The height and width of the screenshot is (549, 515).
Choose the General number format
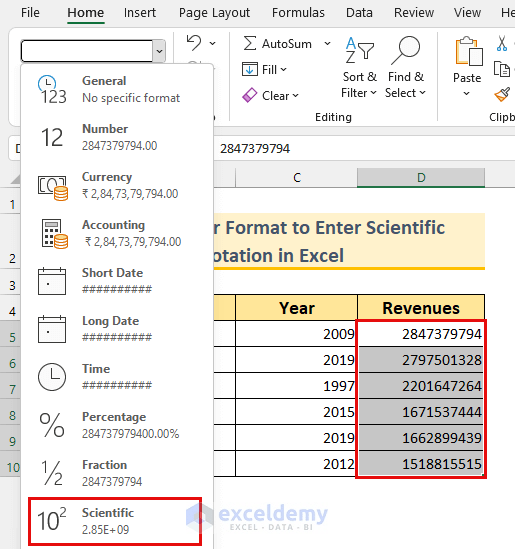click(117, 89)
